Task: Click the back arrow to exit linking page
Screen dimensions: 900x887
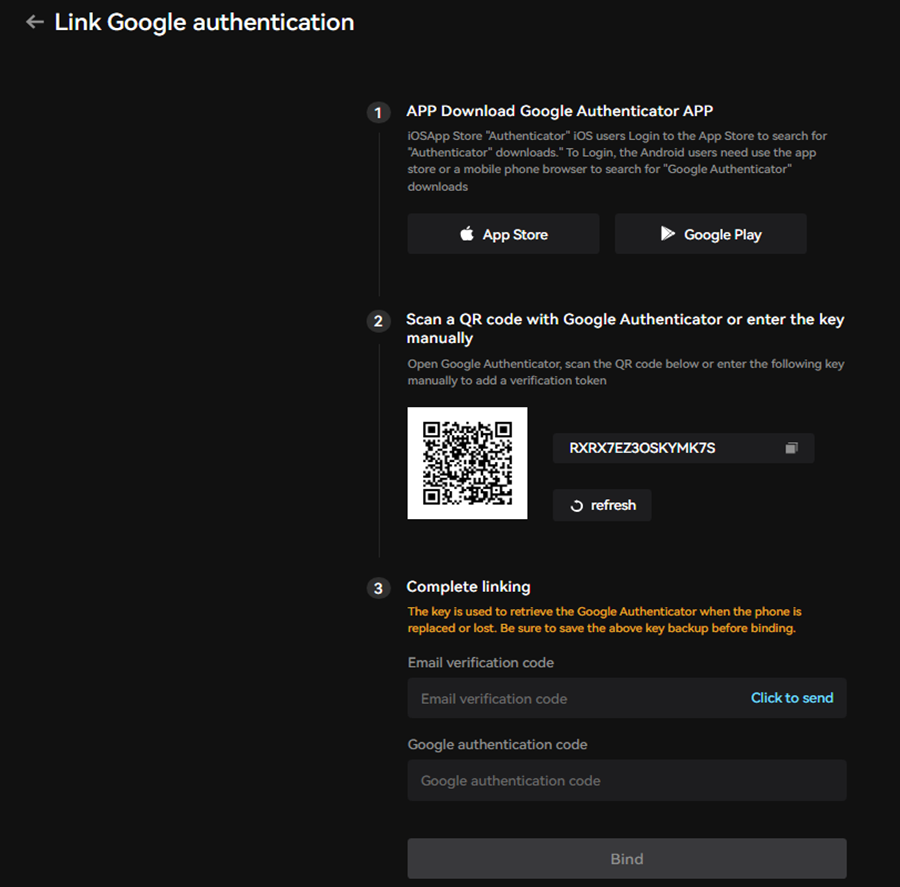Action: pos(35,22)
